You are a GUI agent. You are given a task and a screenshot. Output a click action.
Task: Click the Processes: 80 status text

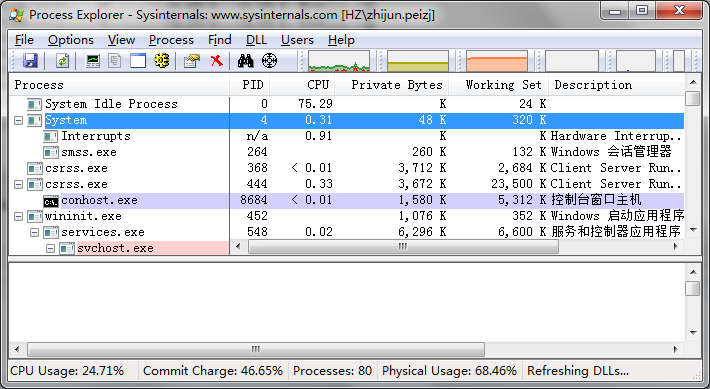tap(332, 371)
